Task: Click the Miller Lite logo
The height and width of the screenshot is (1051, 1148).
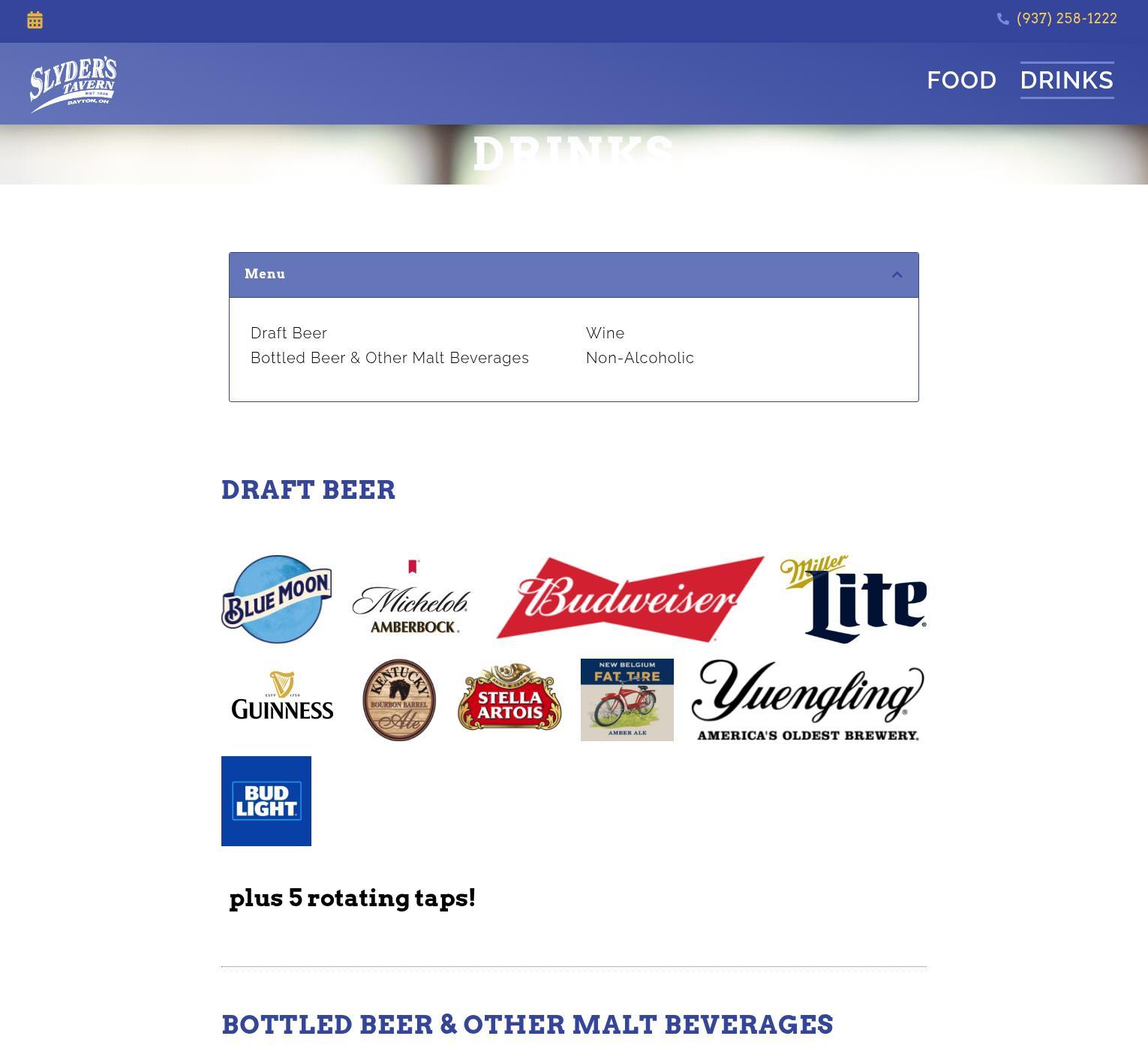Action: pos(853,599)
